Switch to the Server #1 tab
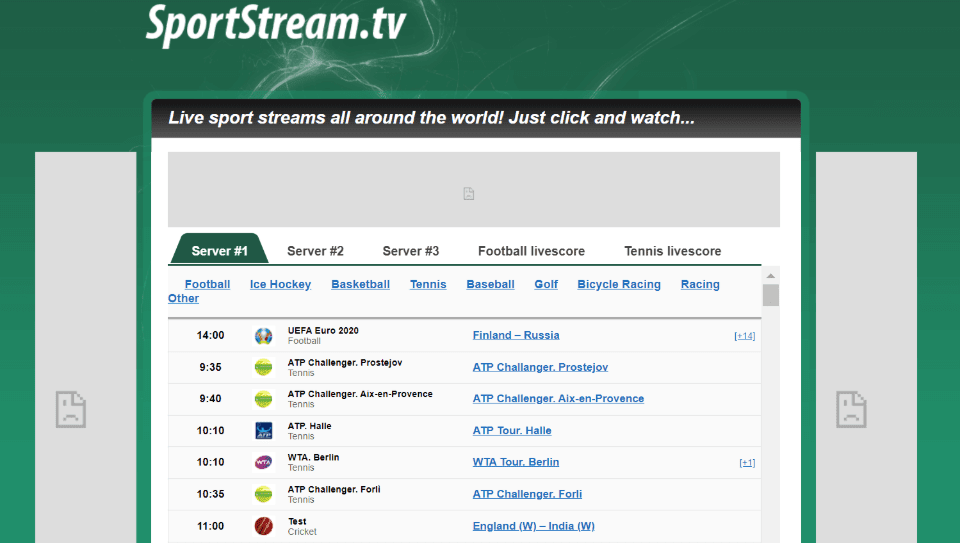This screenshot has width=960, height=543. 219,251
